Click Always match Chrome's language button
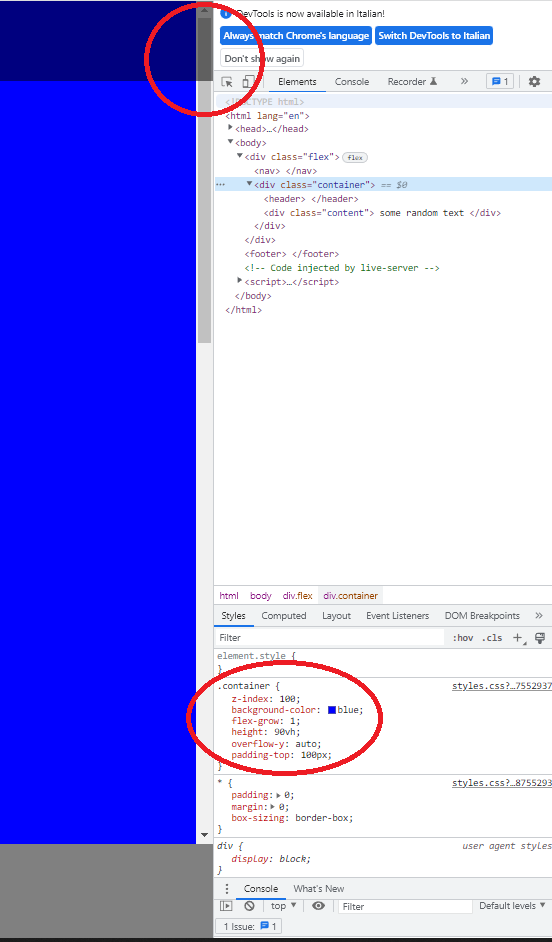This screenshot has height=942, width=552. point(296,36)
